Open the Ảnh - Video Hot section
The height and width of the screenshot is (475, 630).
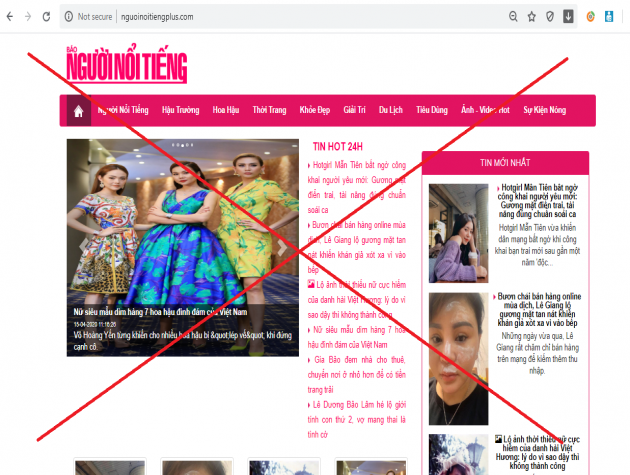485,110
